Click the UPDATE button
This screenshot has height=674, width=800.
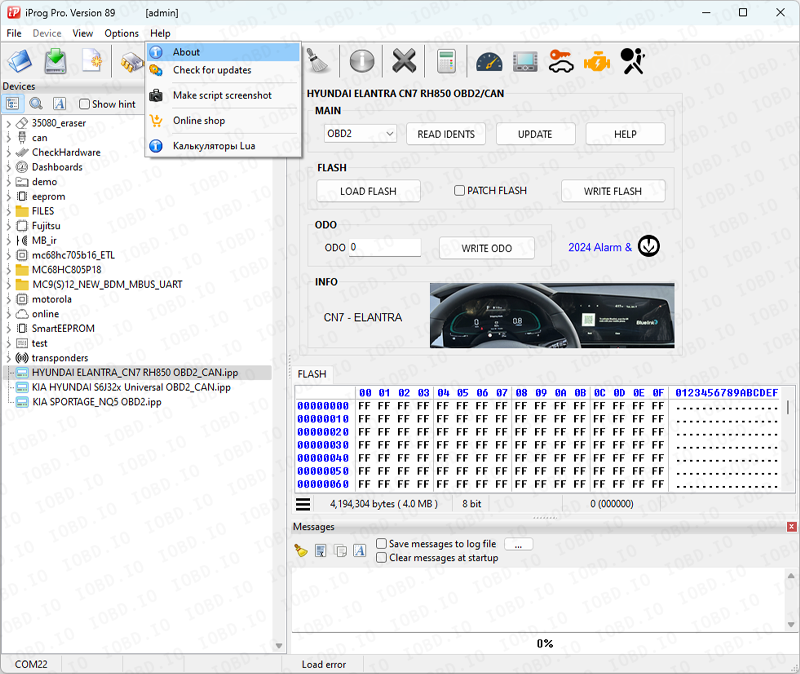(535, 134)
